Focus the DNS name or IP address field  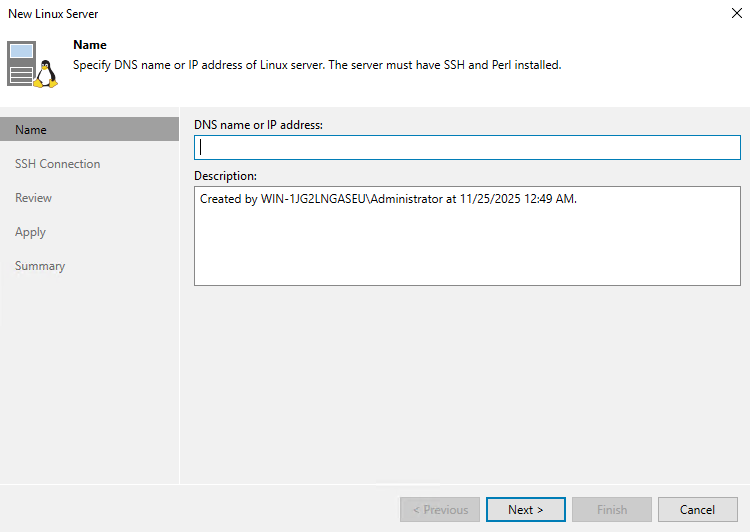(x=467, y=148)
